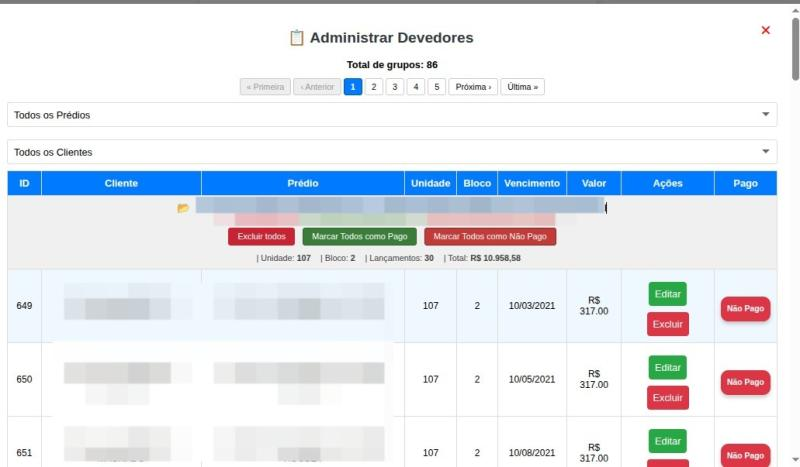Click the Excluir todos button
The height and width of the screenshot is (467, 800).
[x=261, y=236]
